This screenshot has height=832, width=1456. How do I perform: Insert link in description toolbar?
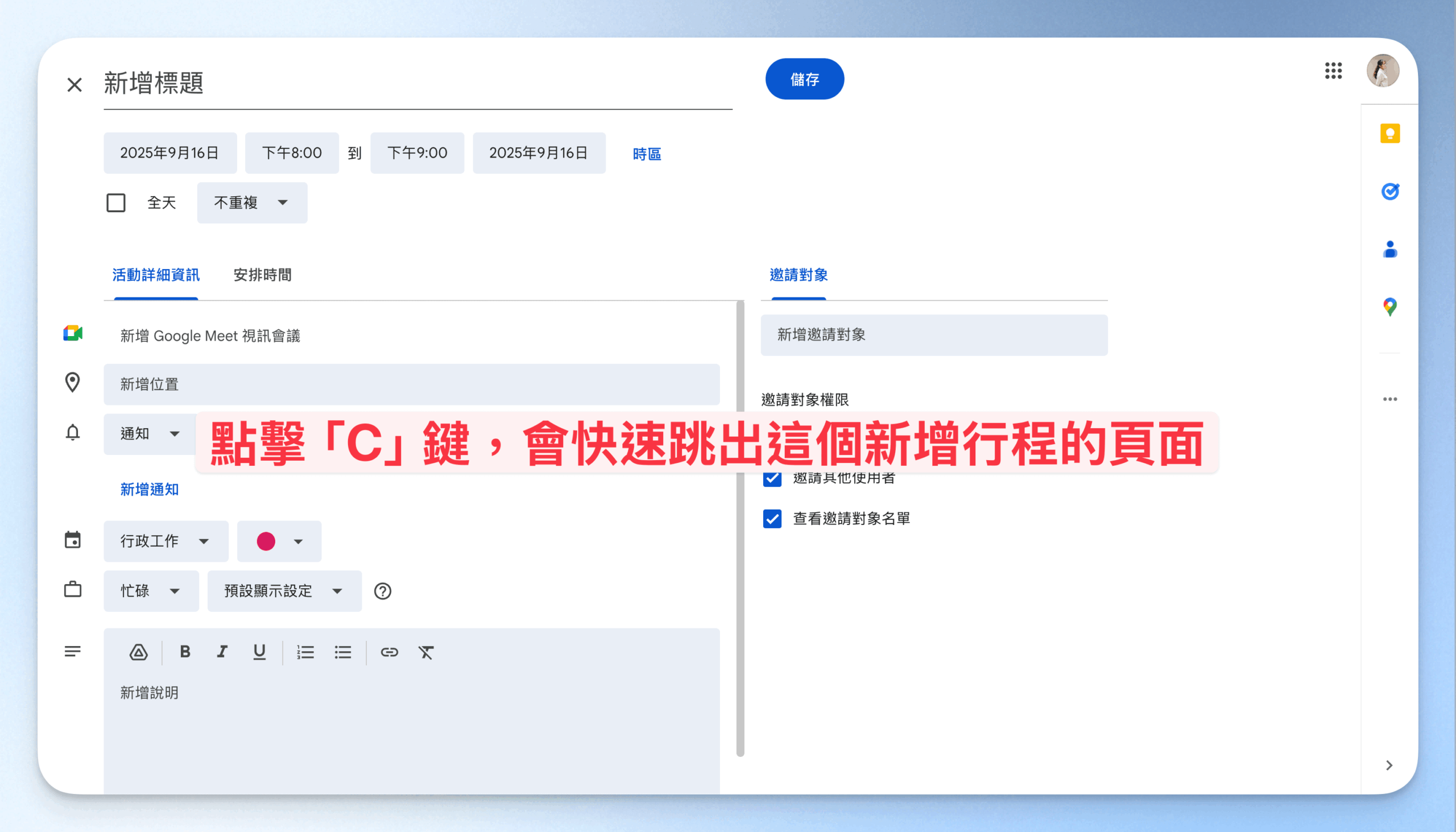click(x=389, y=652)
